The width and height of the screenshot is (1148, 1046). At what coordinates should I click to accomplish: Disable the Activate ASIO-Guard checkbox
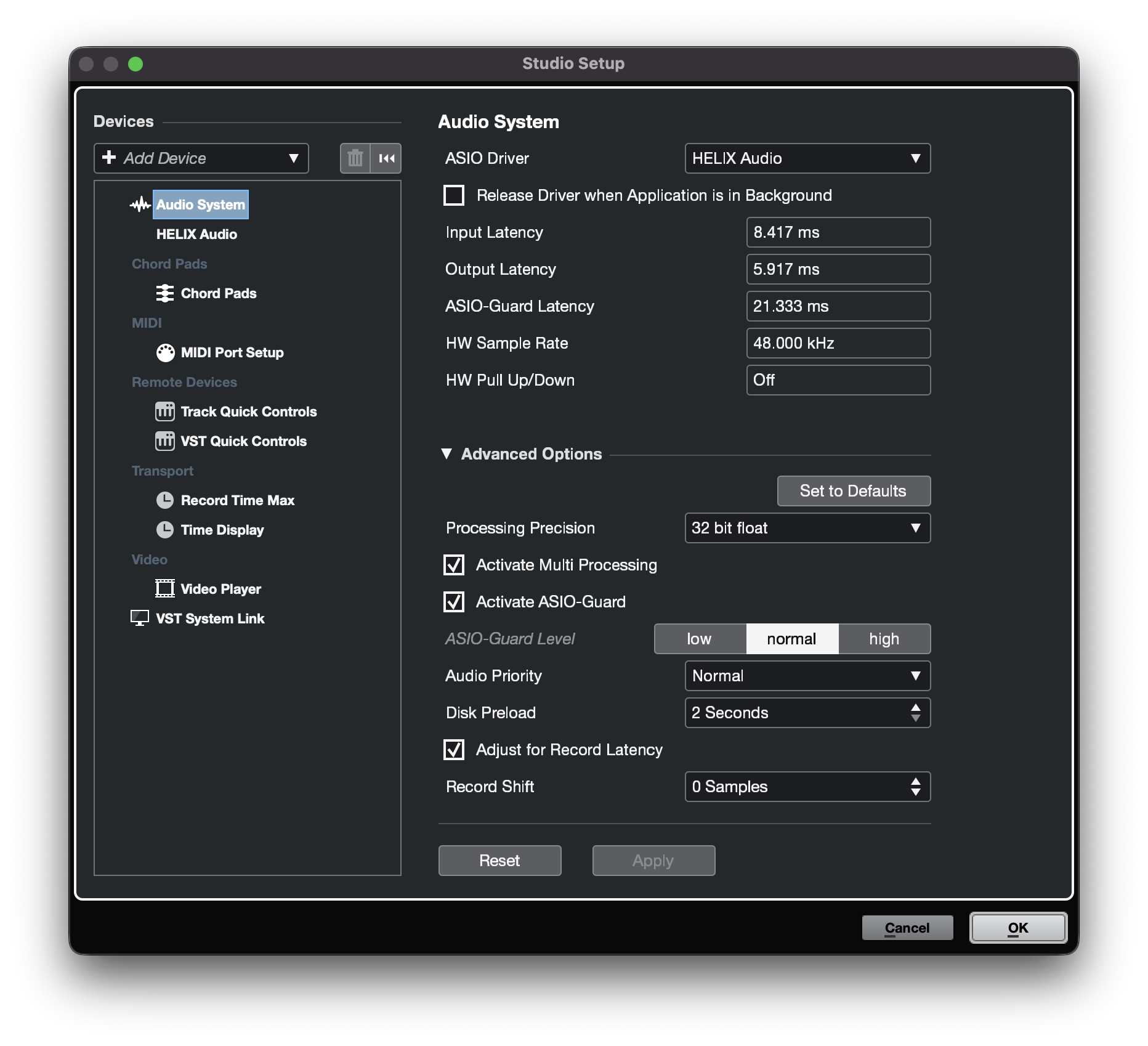tap(454, 602)
